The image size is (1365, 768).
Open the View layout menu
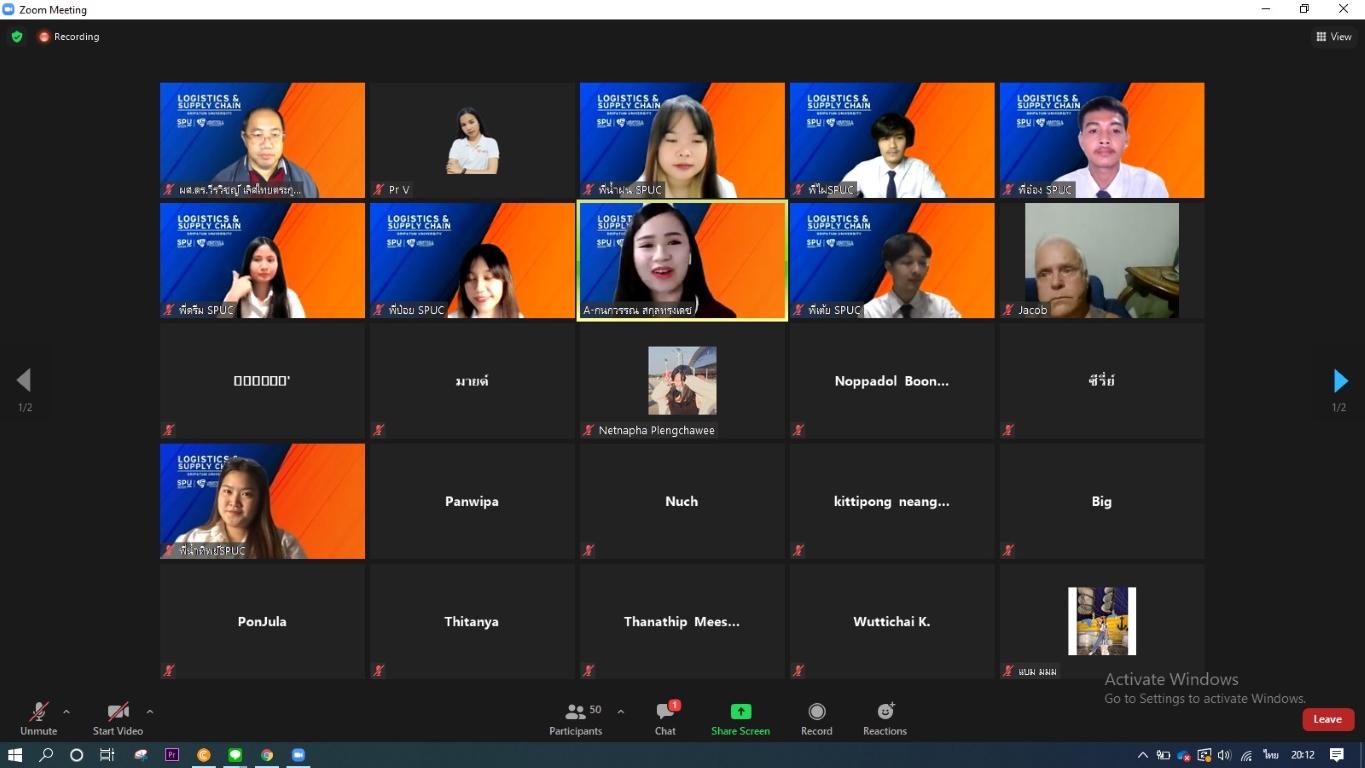1334,37
